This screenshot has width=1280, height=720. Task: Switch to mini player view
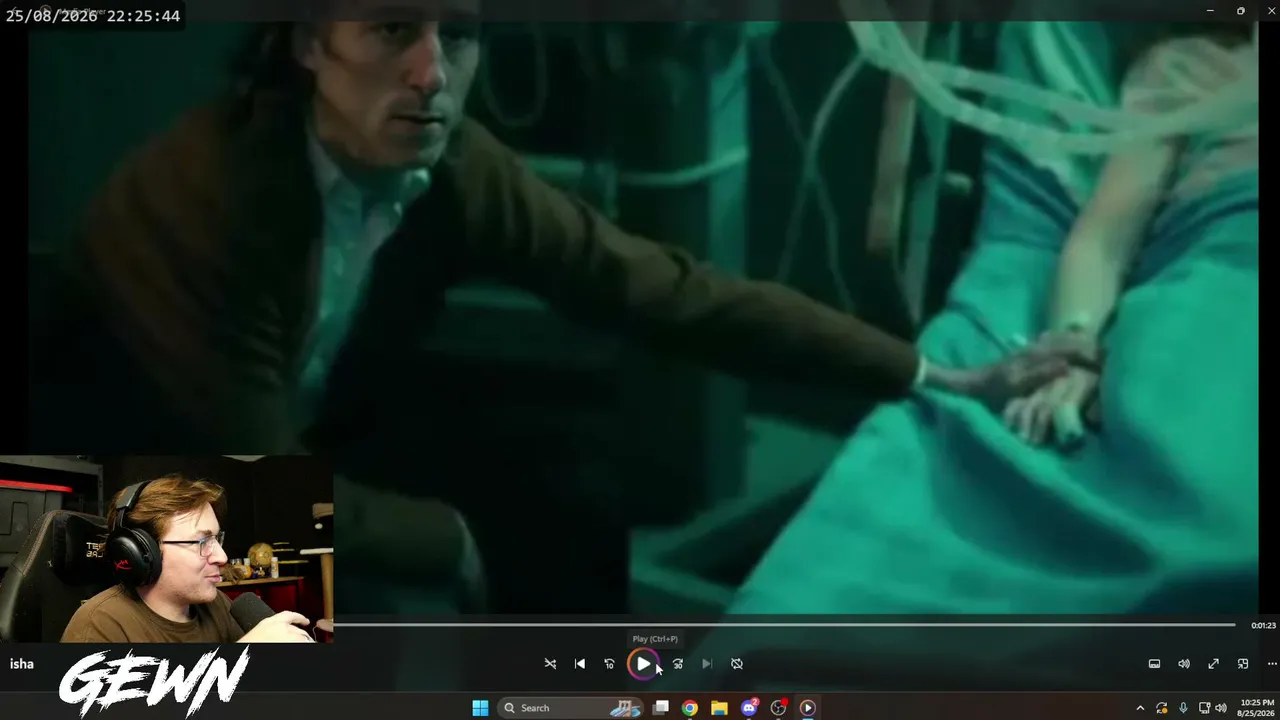1243,664
